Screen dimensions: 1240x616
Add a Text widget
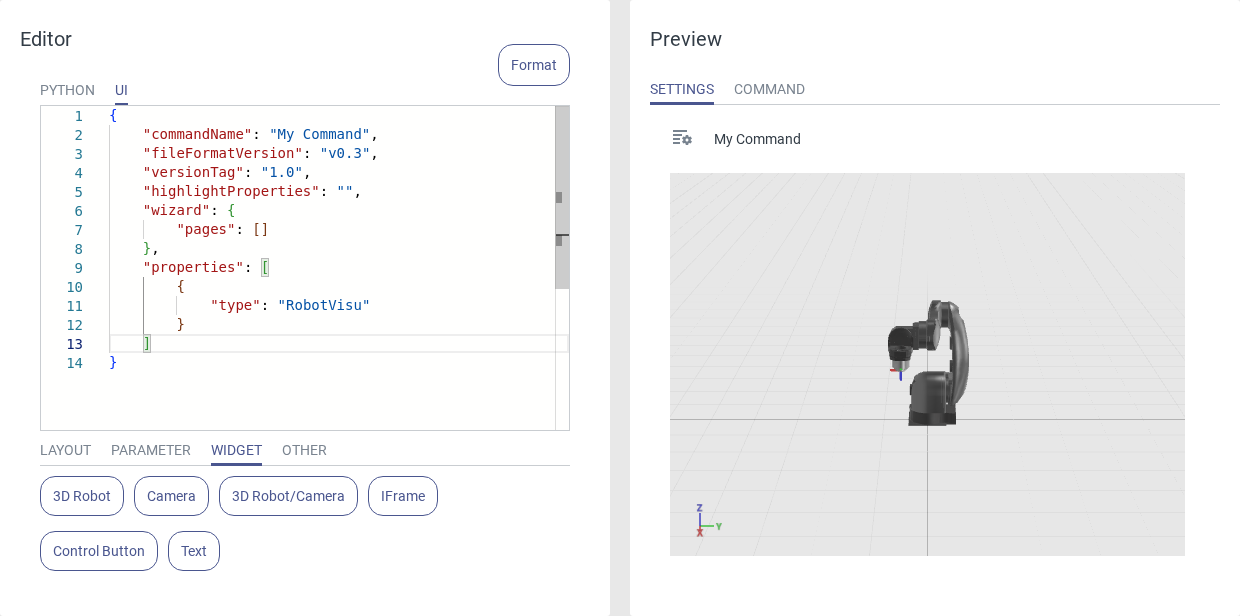[194, 551]
